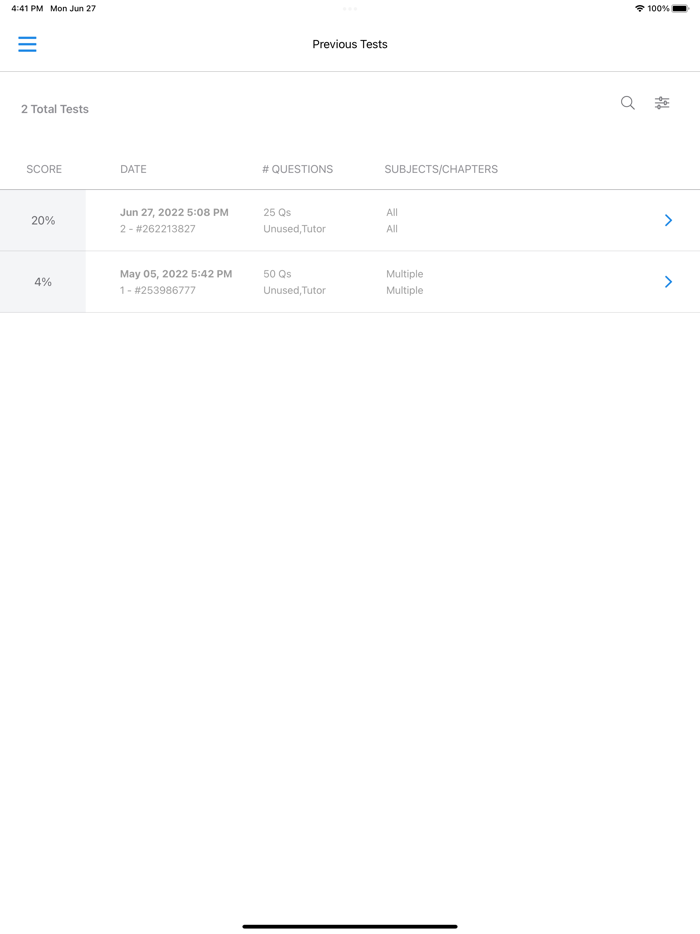Image resolution: width=700 pixels, height=934 pixels.
Task: Tap the Previous Tests page title
Action: click(350, 44)
